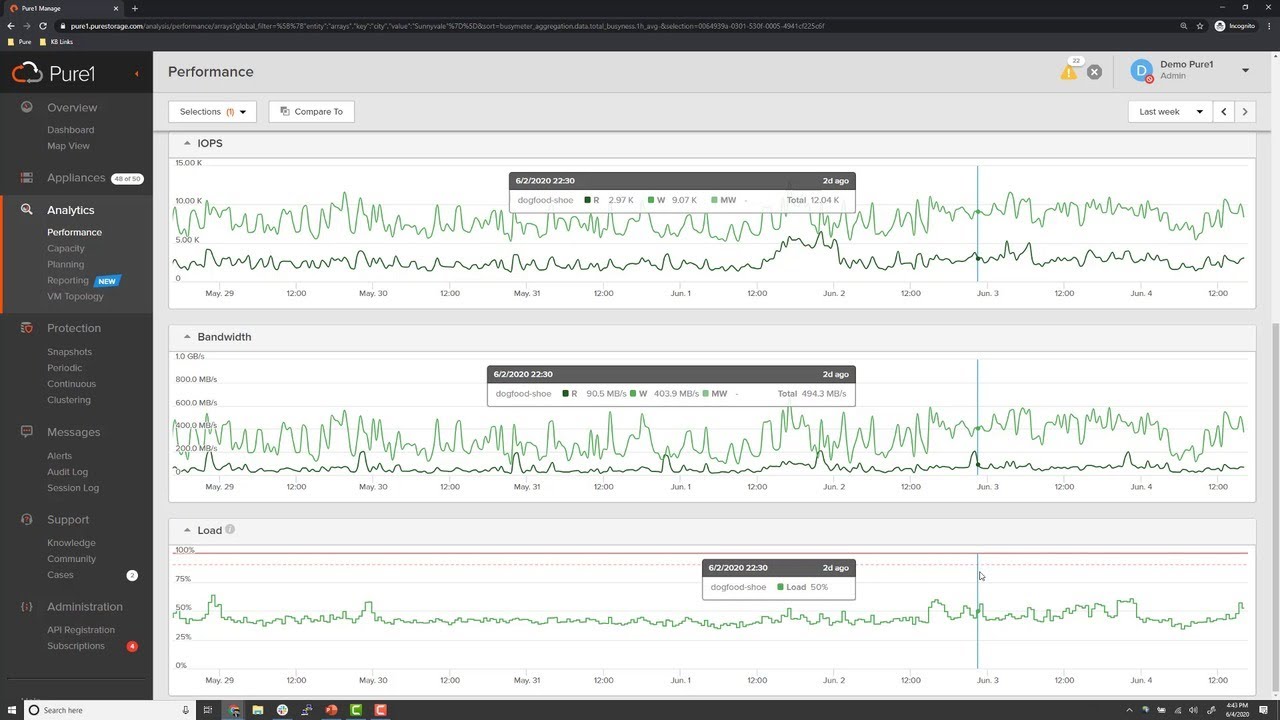1280x720 pixels.
Task: Collapse the IOPS chart section
Action: point(187,143)
